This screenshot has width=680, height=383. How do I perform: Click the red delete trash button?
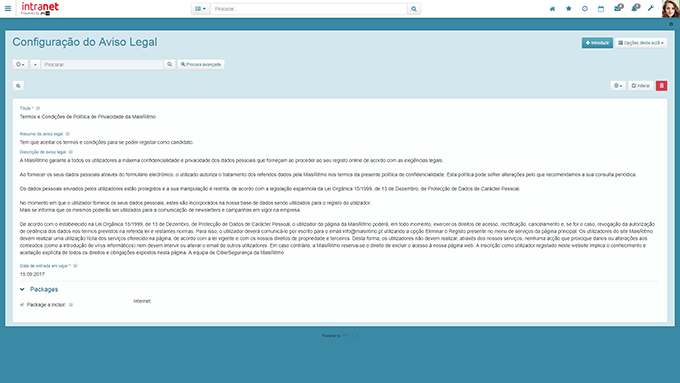[x=661, y=86]
